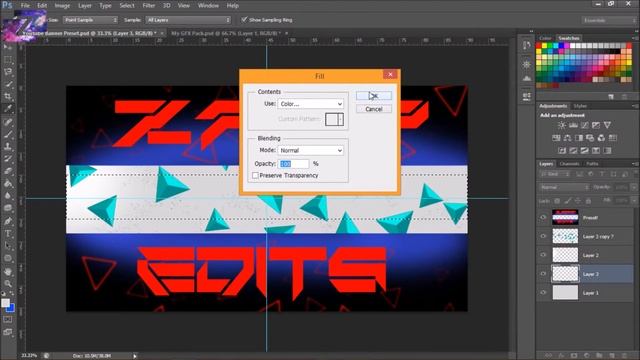Hide Layer 1 with eye icon
This screenshot has height=360, width=640.
coord(543,293)
